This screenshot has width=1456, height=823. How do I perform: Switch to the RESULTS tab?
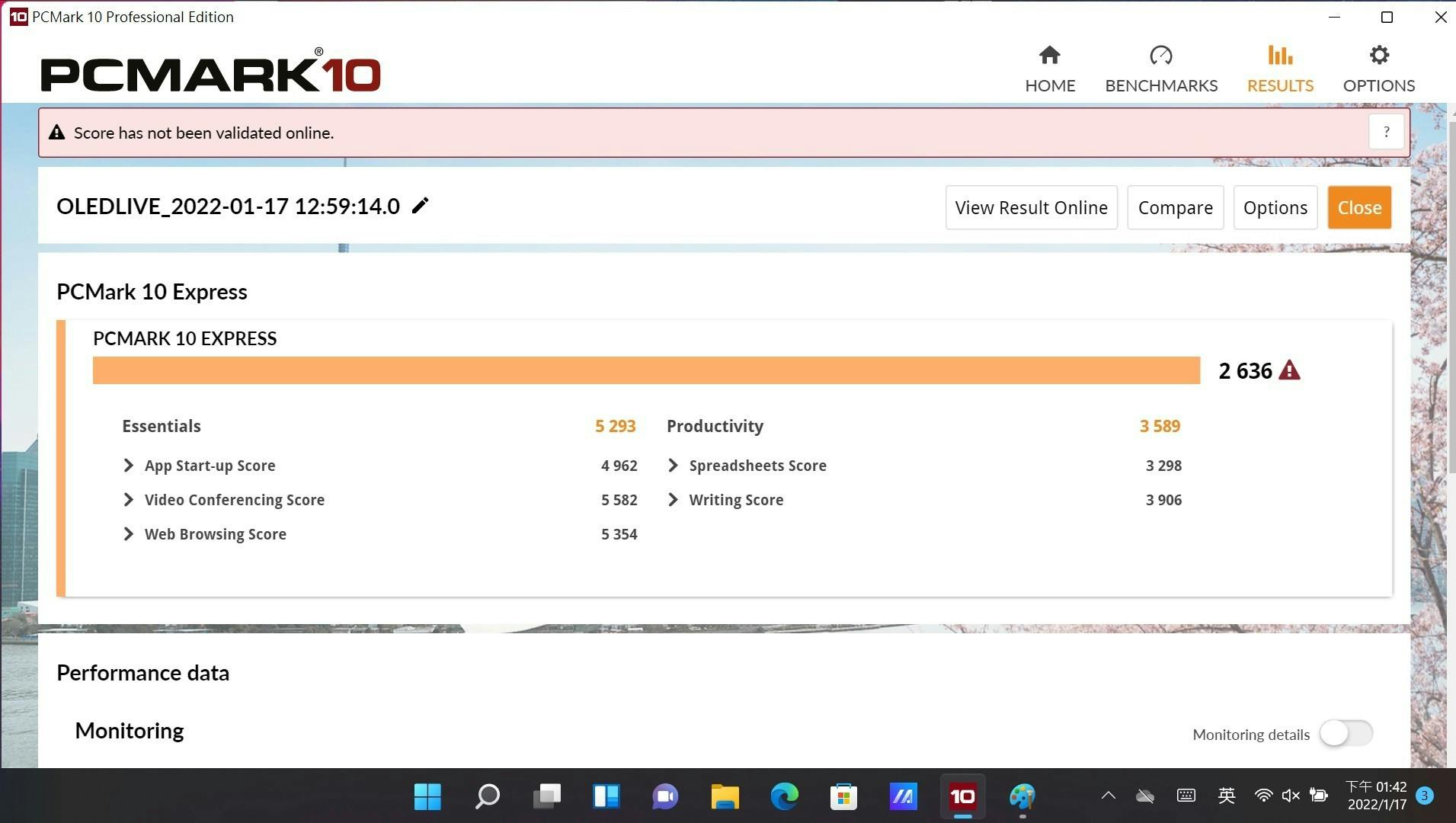tap(1280, 69)
